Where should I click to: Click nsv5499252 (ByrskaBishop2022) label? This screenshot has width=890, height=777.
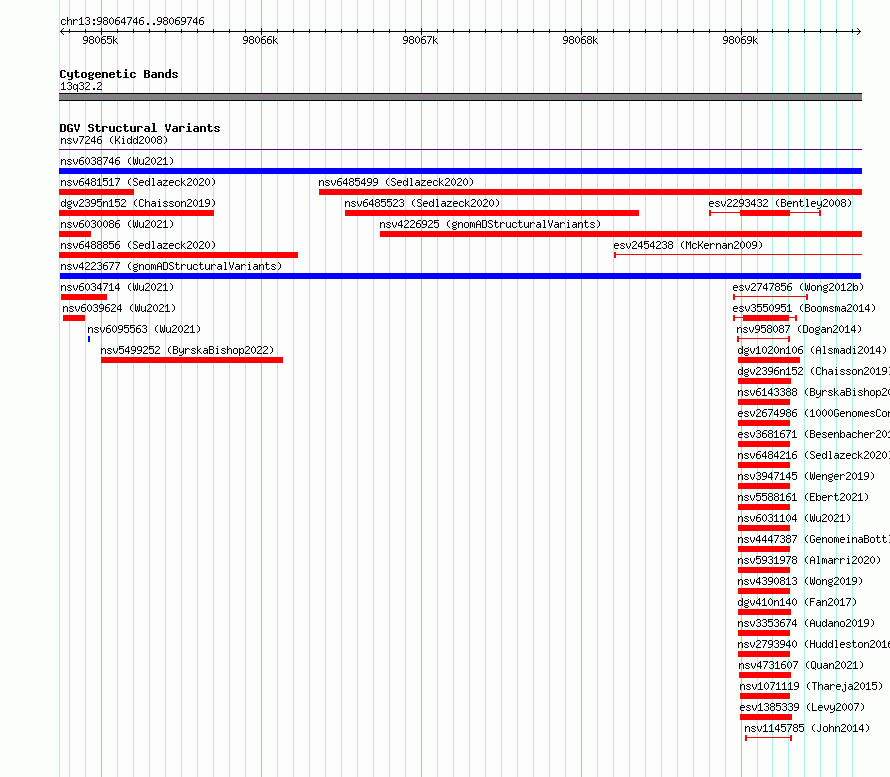(x=187, y=350)
